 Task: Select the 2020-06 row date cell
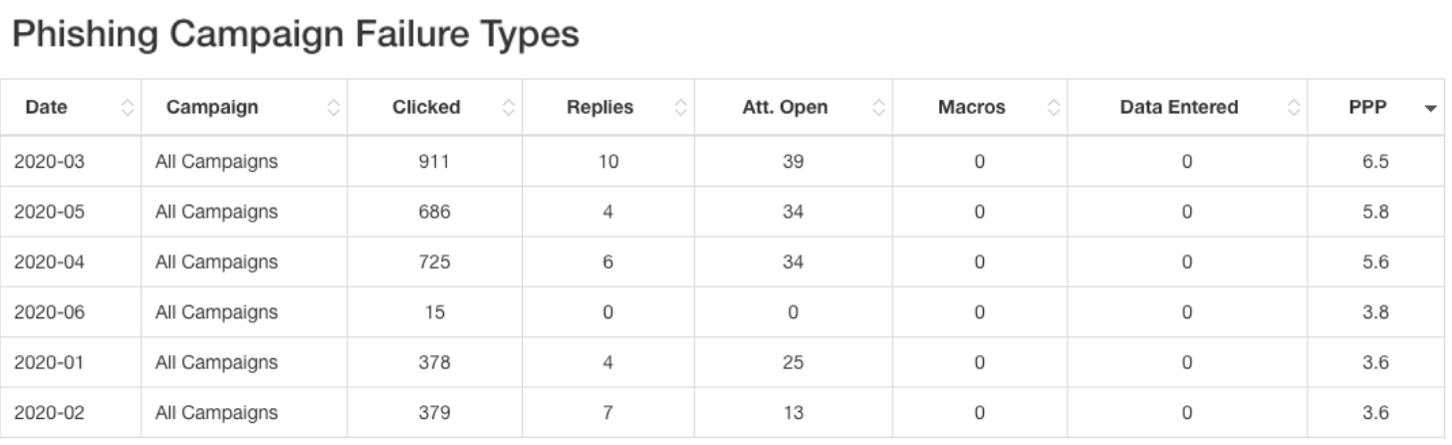point(49,312)
